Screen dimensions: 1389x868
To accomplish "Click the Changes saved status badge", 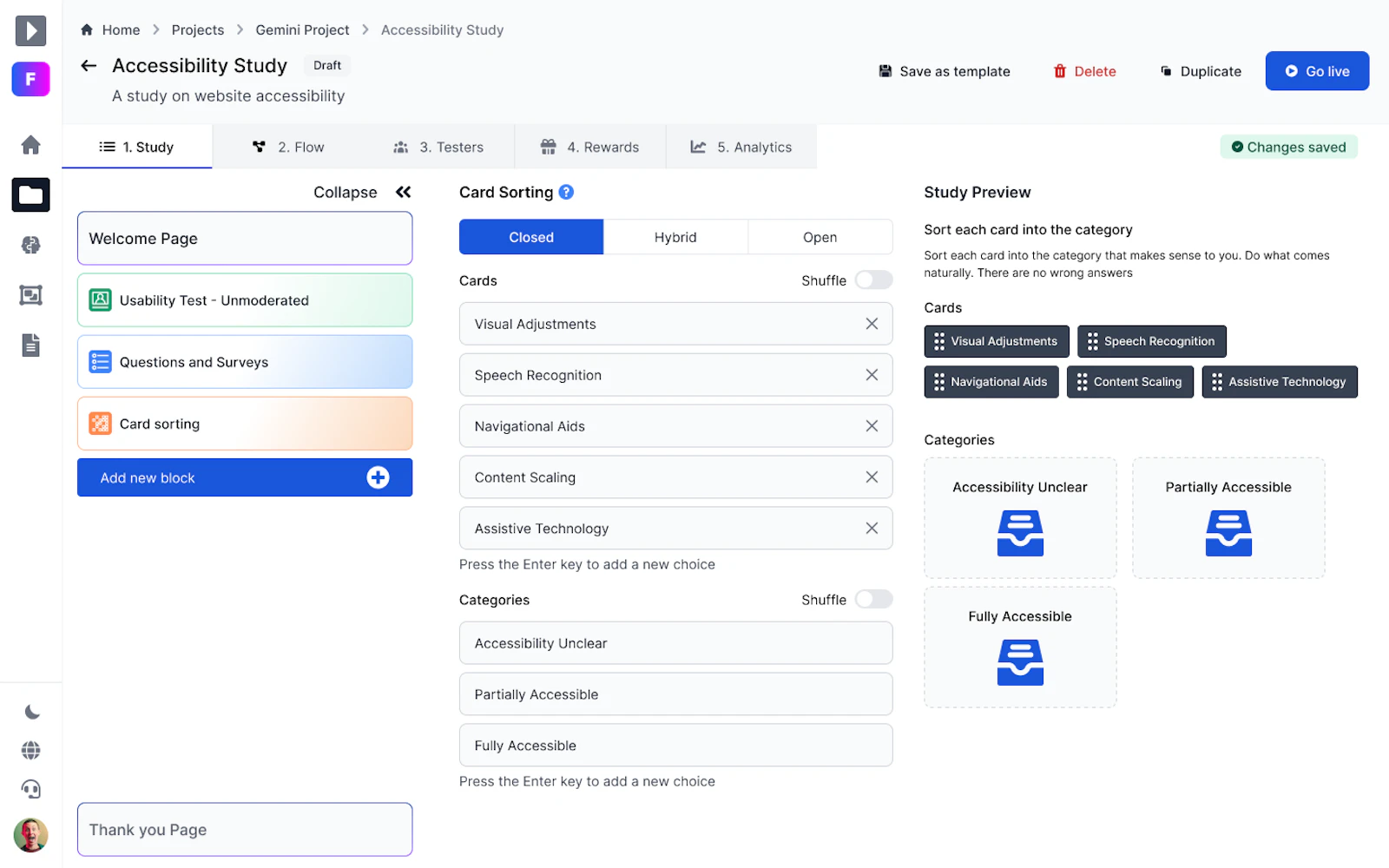I will [1289, 147].
